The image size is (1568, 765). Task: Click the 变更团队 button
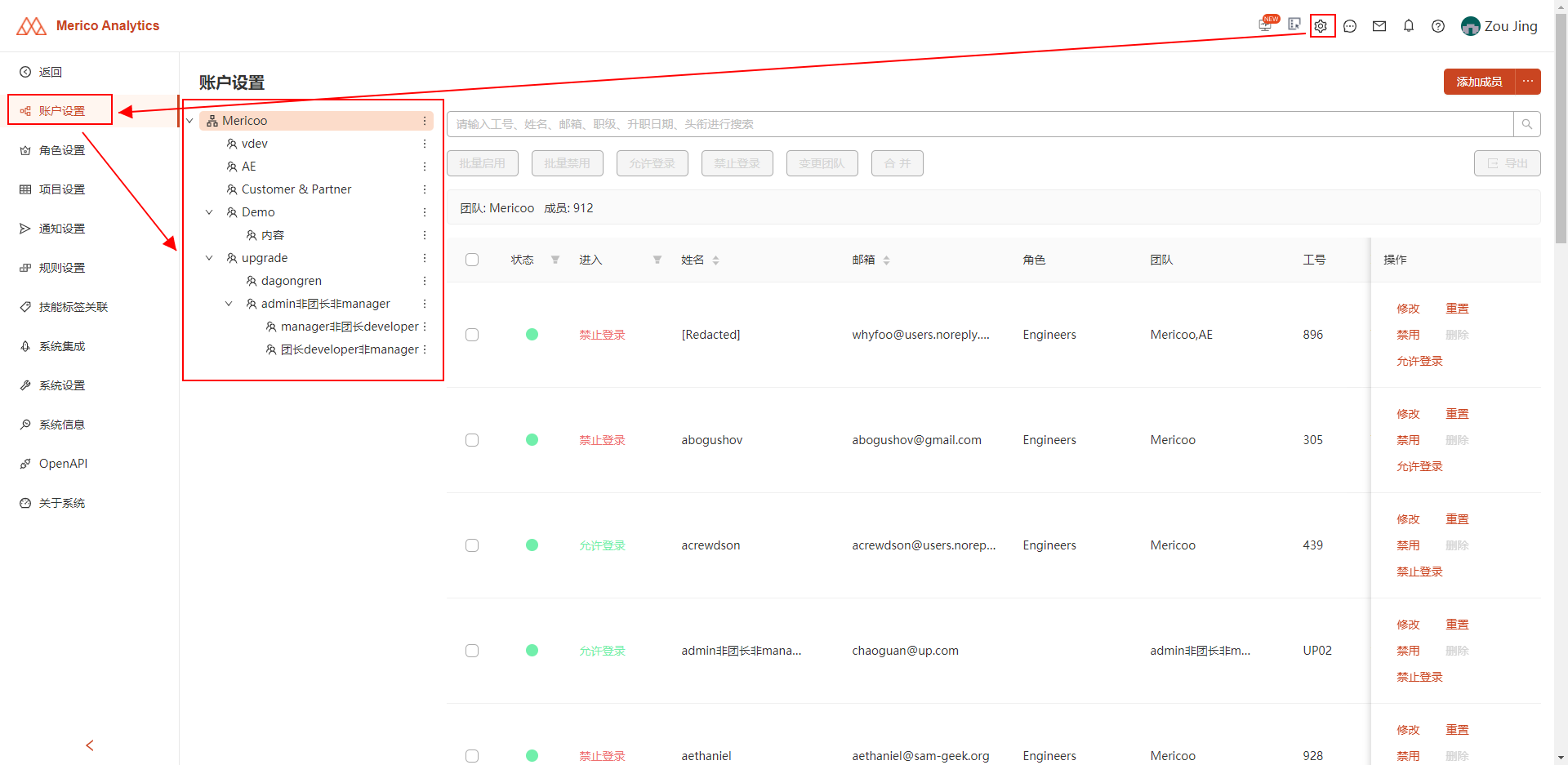(822, 163)
